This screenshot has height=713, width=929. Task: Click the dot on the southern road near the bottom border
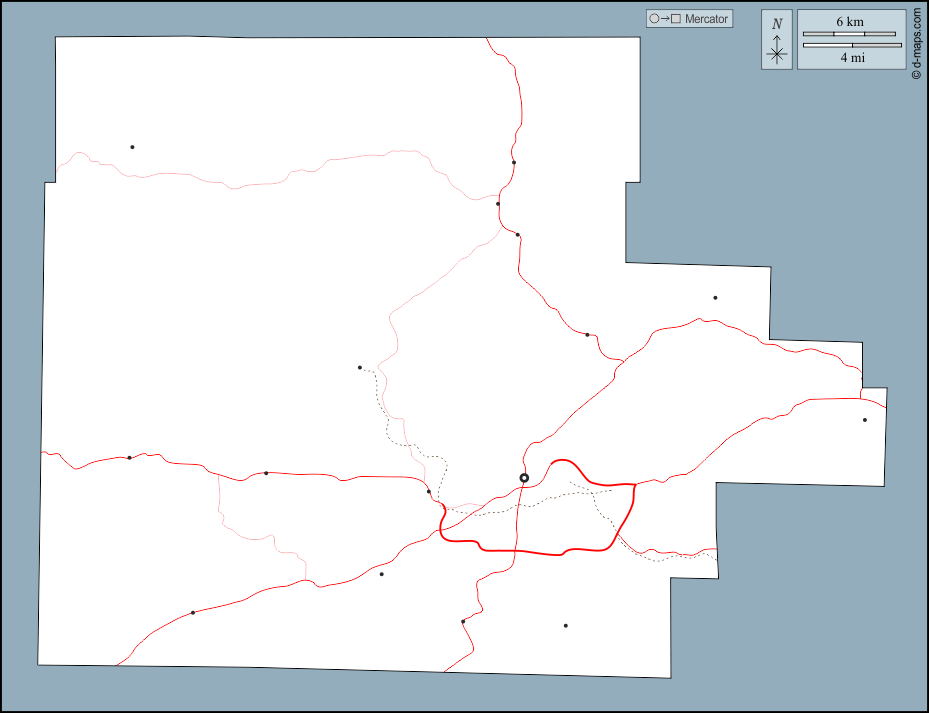[x=462, y=622]
